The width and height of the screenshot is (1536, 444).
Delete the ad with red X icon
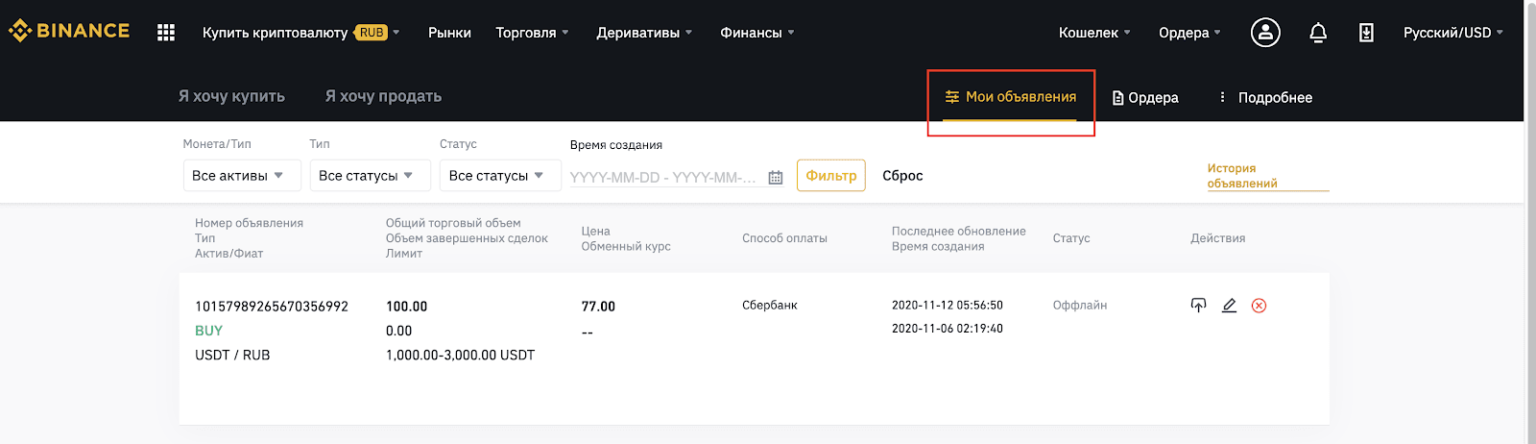click(x=1259, y=306)
